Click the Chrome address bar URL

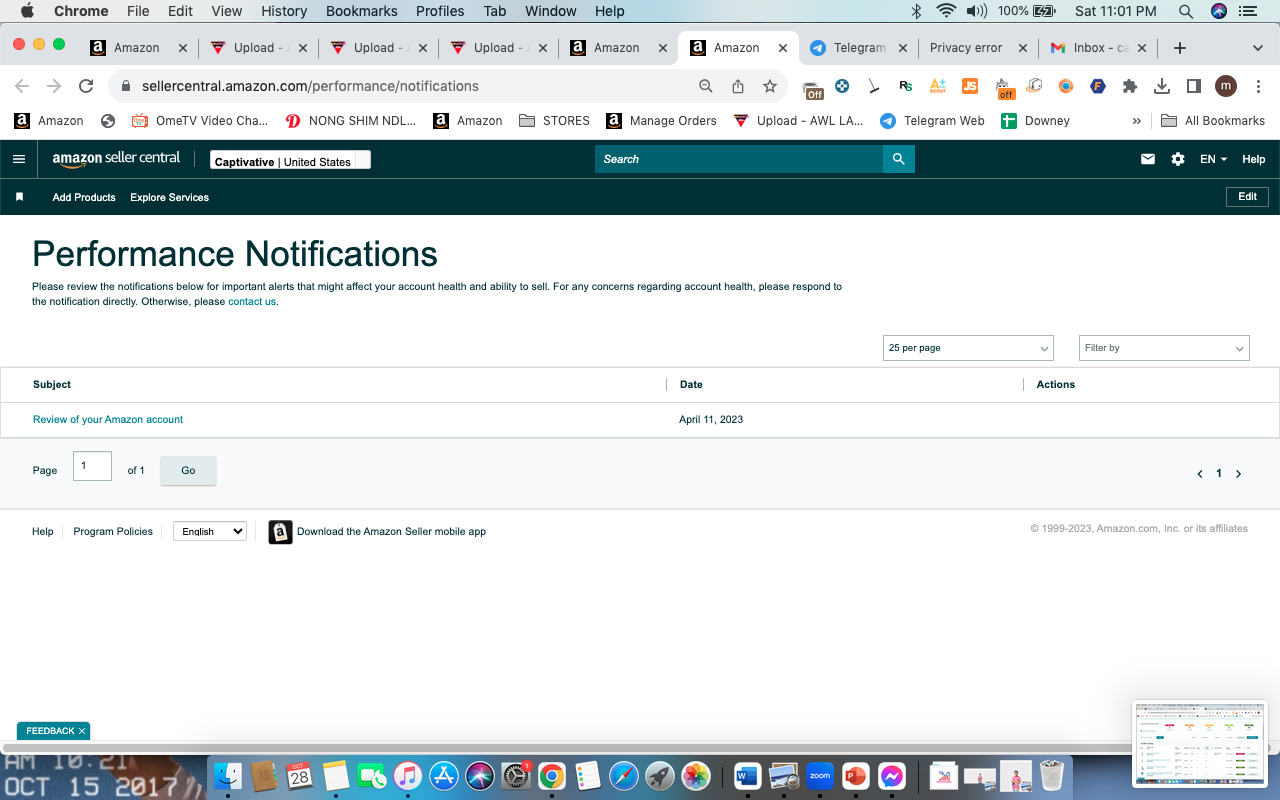point(310,86)
